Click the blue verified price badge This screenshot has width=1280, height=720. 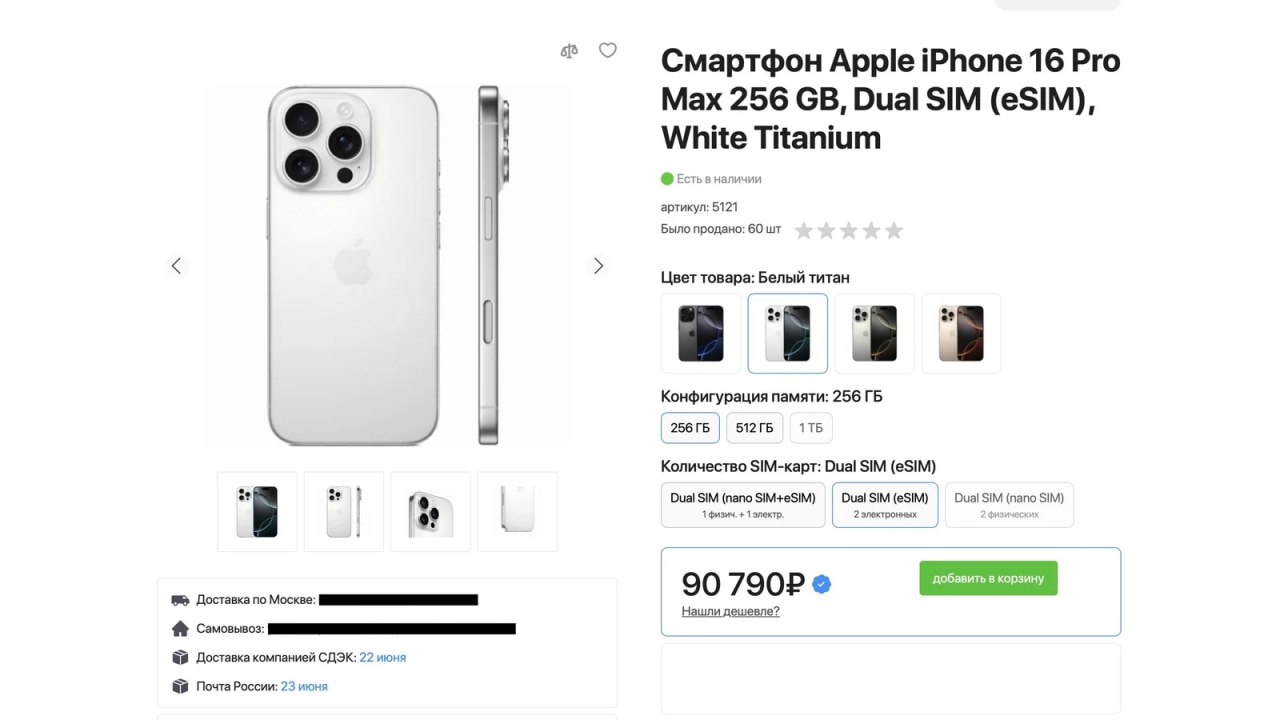822,585
